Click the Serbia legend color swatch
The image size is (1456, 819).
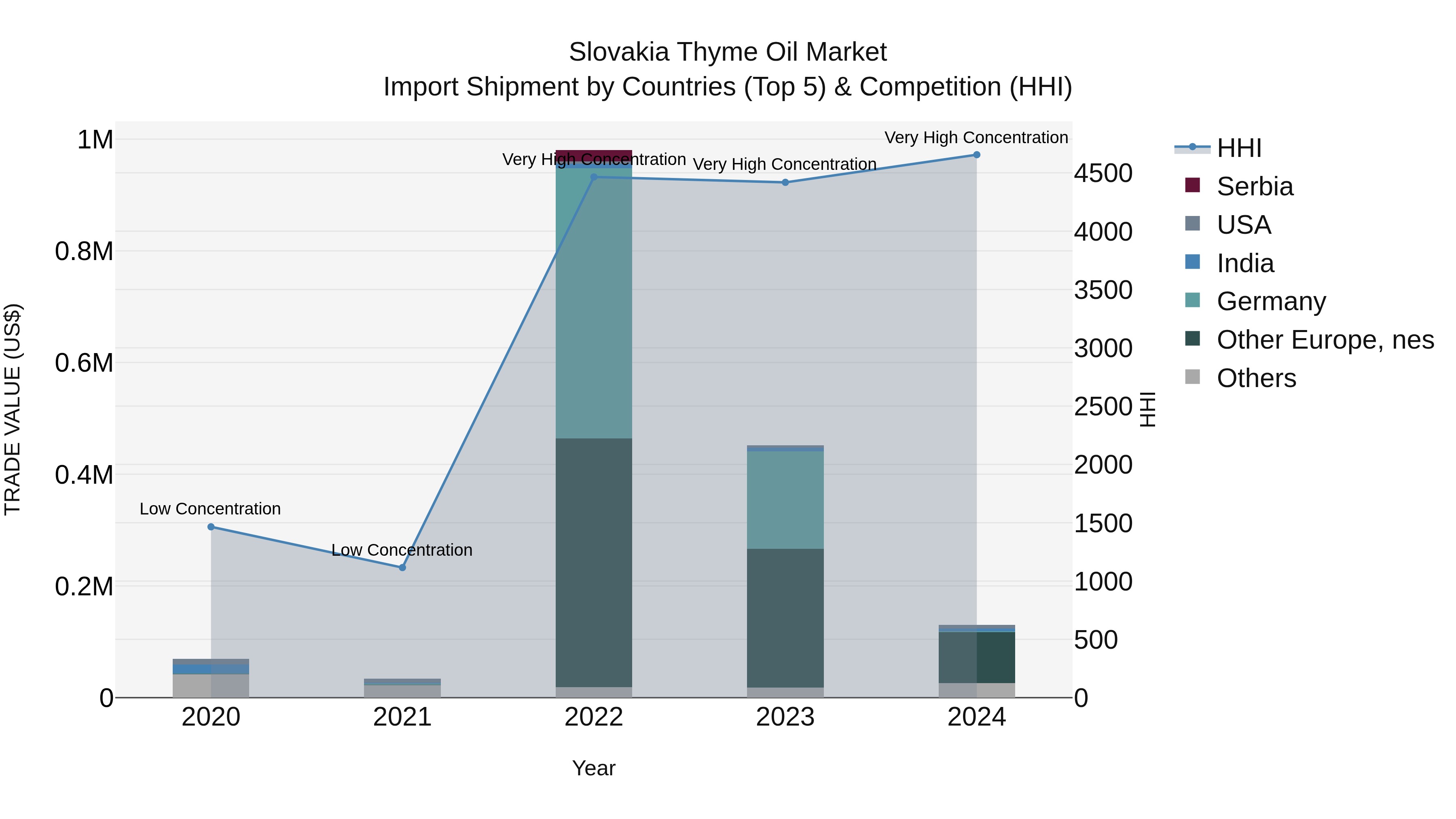click(1192, 185)
